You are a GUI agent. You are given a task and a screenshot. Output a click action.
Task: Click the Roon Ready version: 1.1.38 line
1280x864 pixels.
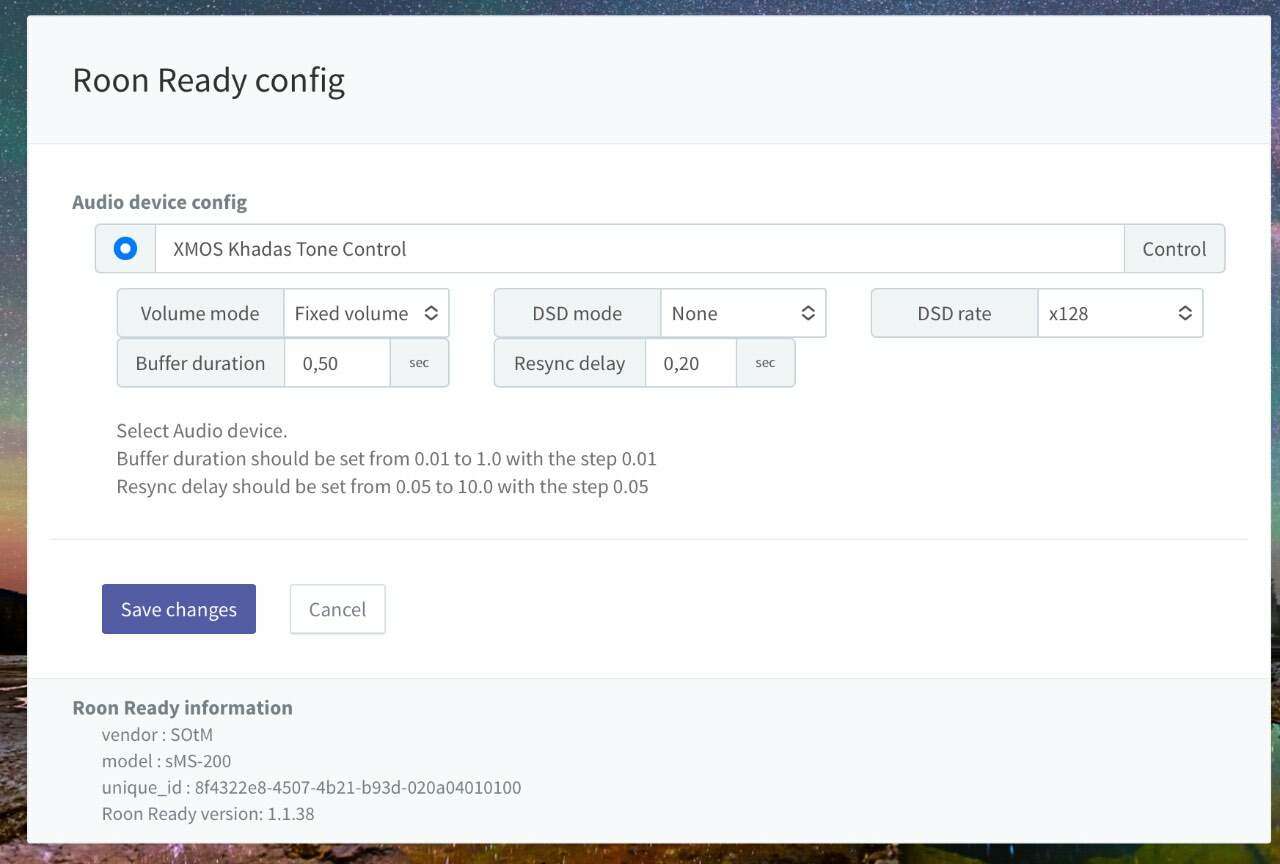pyautogui.click(x=208, y=814)
